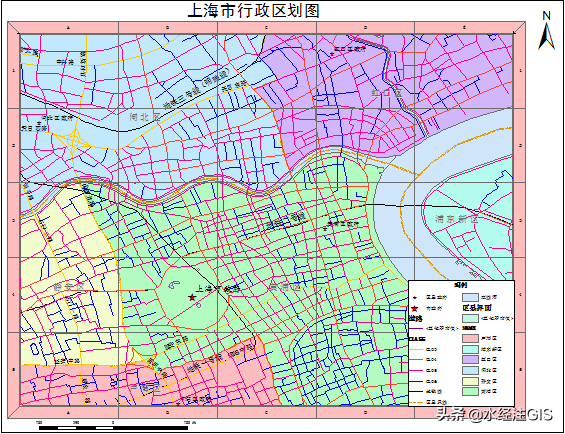
Task: Click the black railway line symbol in legend
Action: [416, 391]
